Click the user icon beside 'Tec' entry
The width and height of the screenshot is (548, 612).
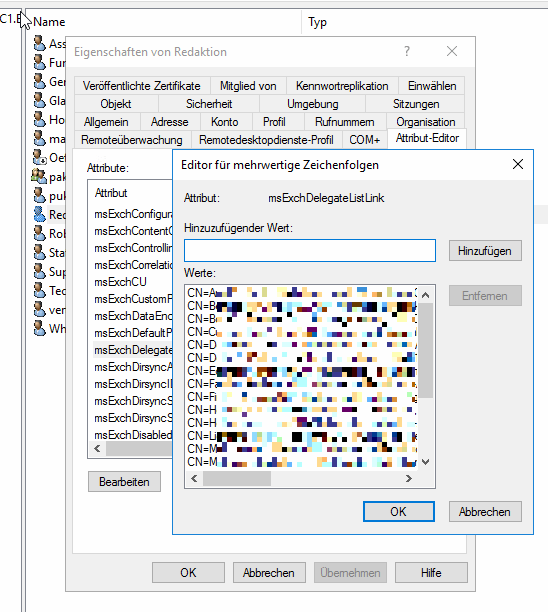pyautogui.click(x=39, y=290)
